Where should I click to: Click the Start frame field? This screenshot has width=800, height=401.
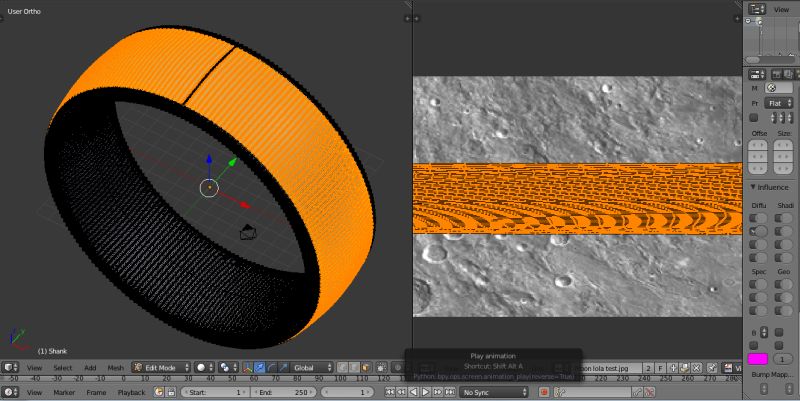click(214, 392)
